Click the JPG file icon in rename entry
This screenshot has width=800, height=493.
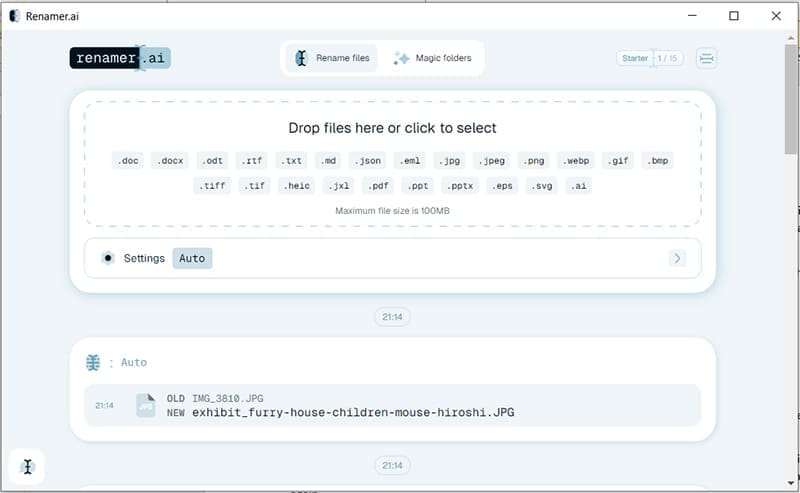click(146, 405)
